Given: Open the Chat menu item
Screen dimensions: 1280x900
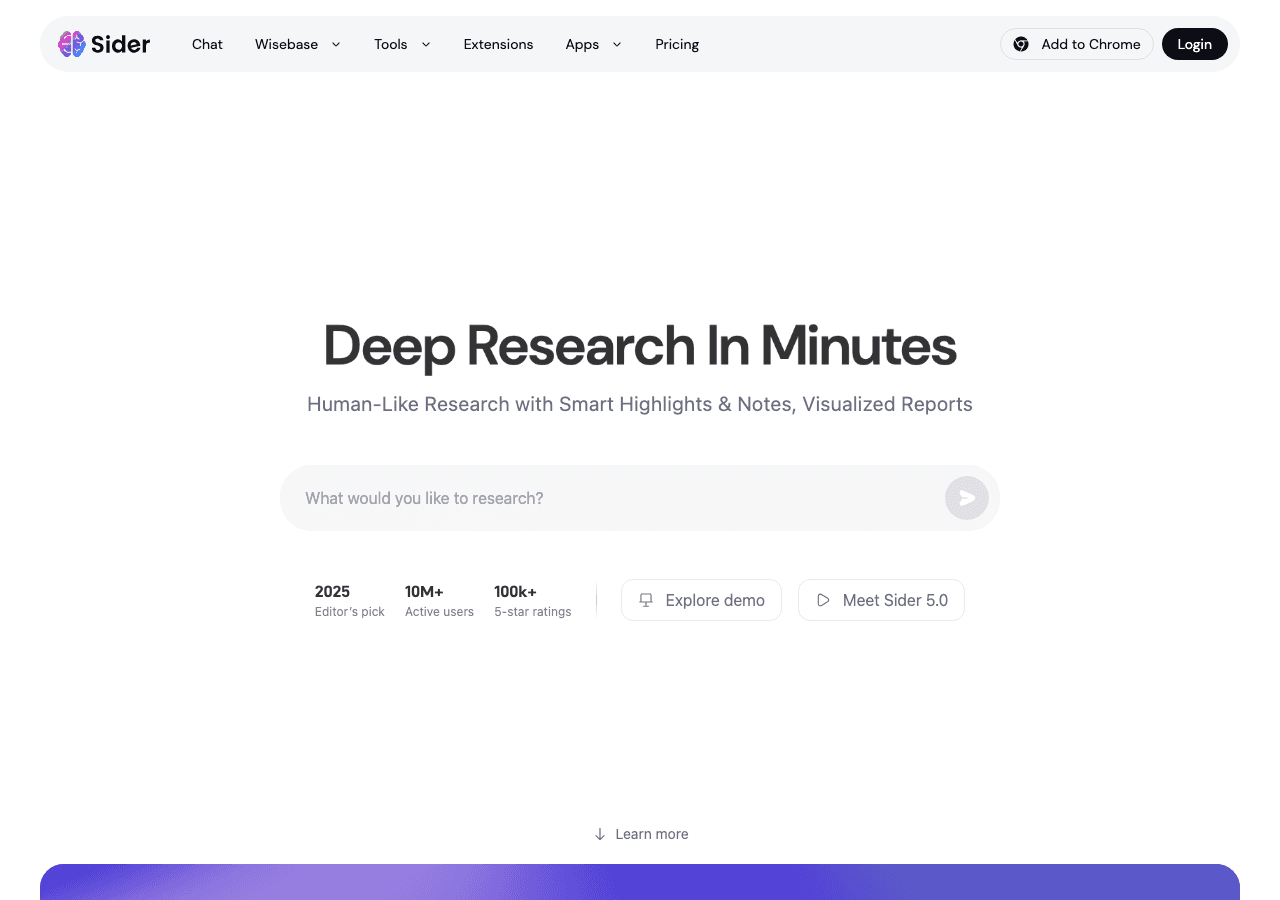Looking at the screenshot, I should click(x=207, y=44).
